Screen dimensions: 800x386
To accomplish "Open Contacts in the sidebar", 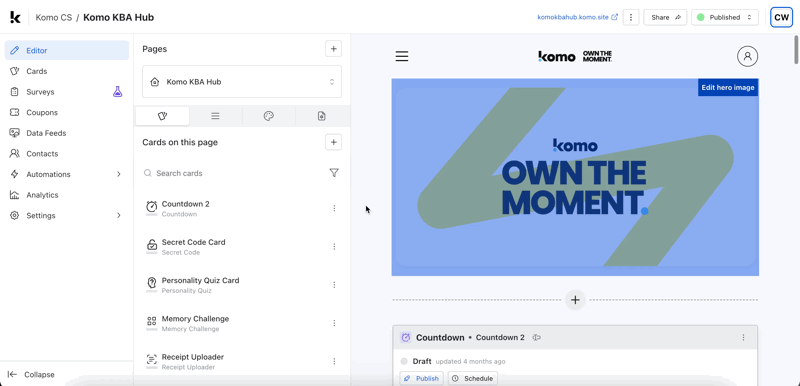I will (x=67, y=153).
